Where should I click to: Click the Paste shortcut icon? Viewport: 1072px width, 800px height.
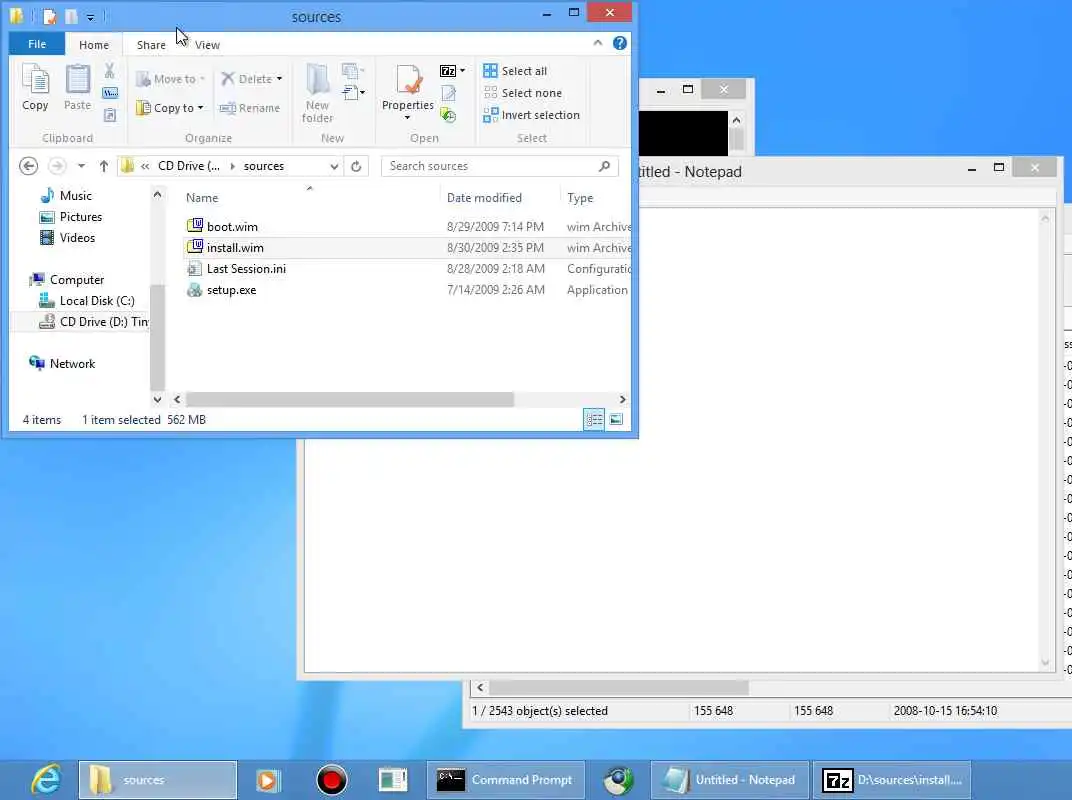pyautogui.click(x=109, y=115)
